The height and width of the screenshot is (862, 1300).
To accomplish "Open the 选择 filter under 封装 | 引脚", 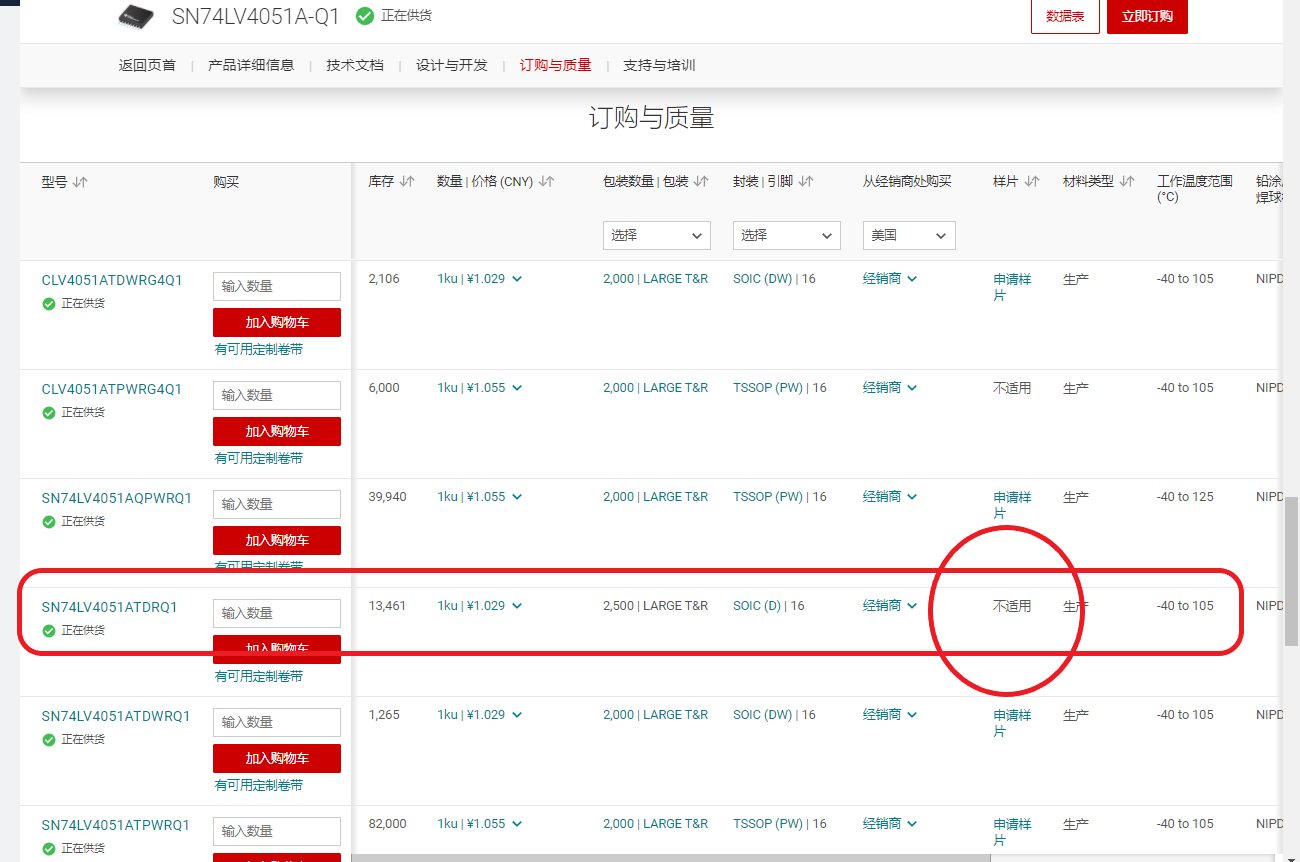I will click(x=787, y=235).
